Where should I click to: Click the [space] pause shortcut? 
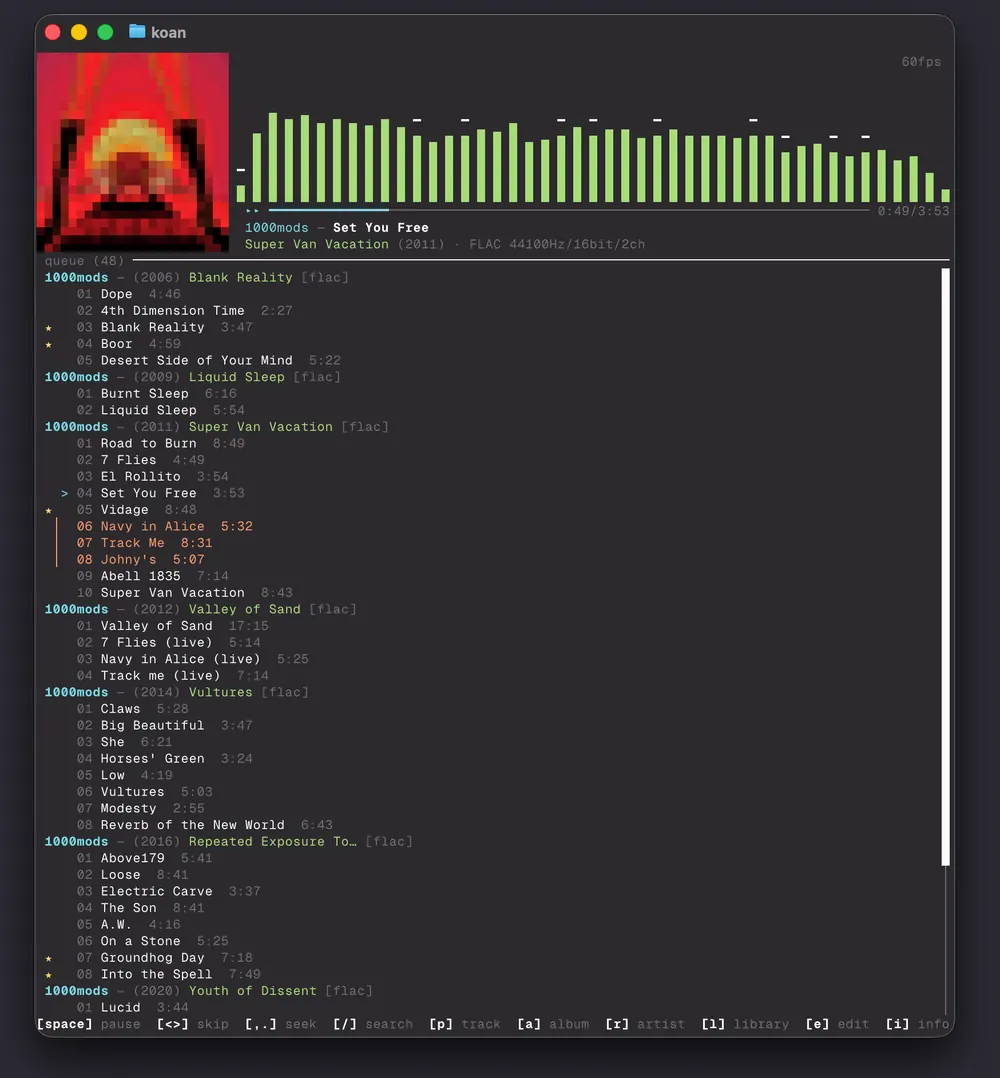tap(89, 1024)
